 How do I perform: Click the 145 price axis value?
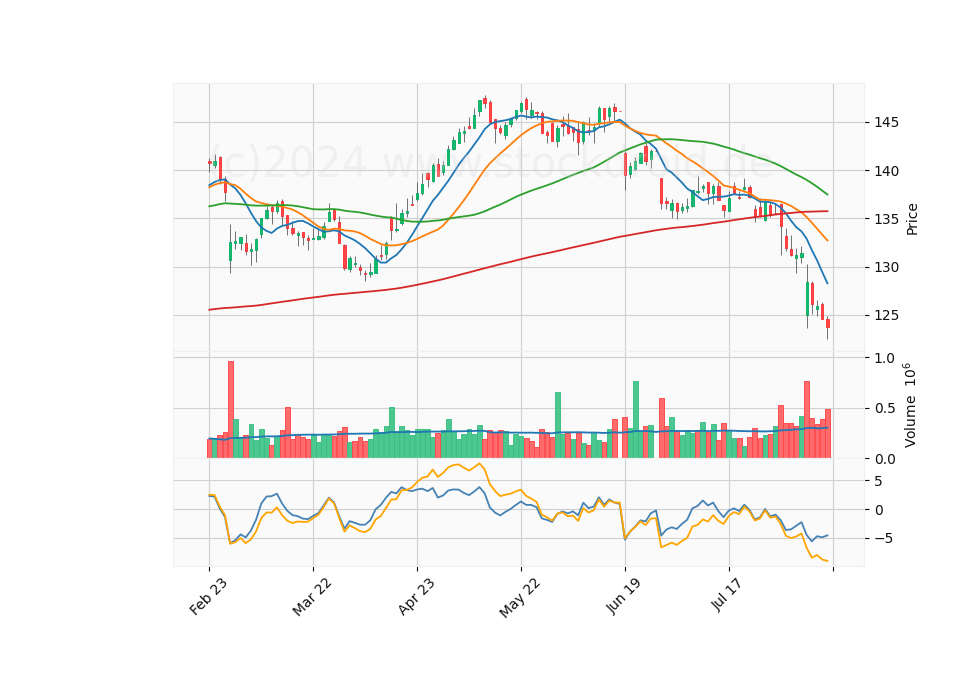click(886, 122)
